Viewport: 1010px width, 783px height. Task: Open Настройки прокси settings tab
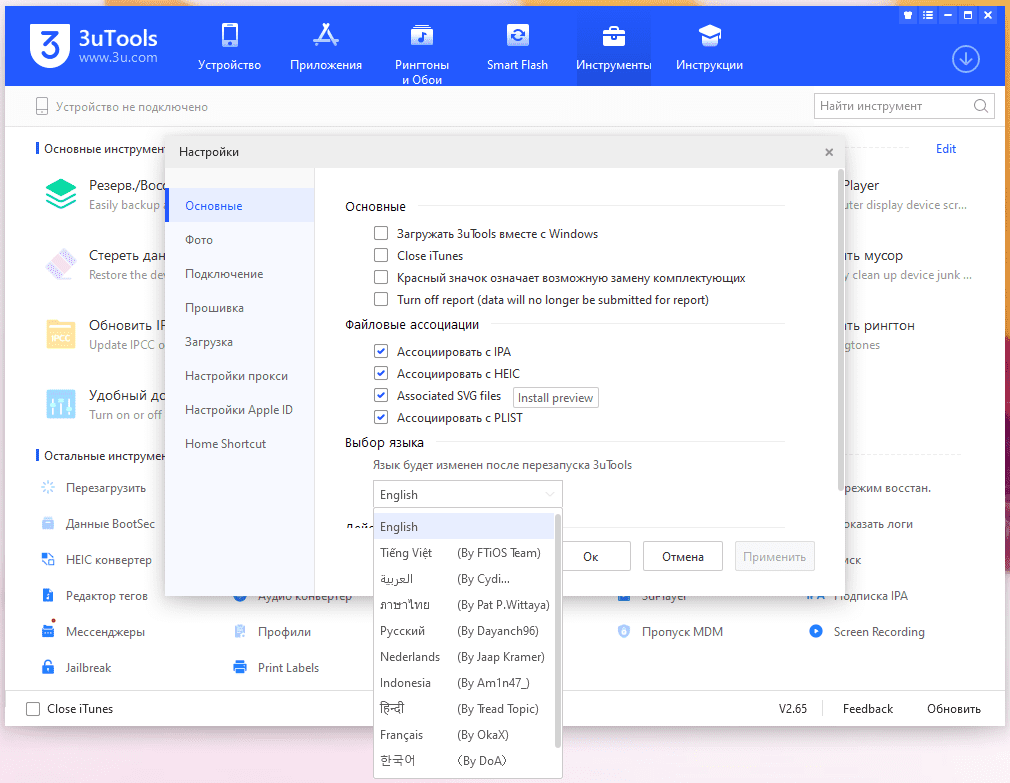pyautogui.click(x=240, y=375)
